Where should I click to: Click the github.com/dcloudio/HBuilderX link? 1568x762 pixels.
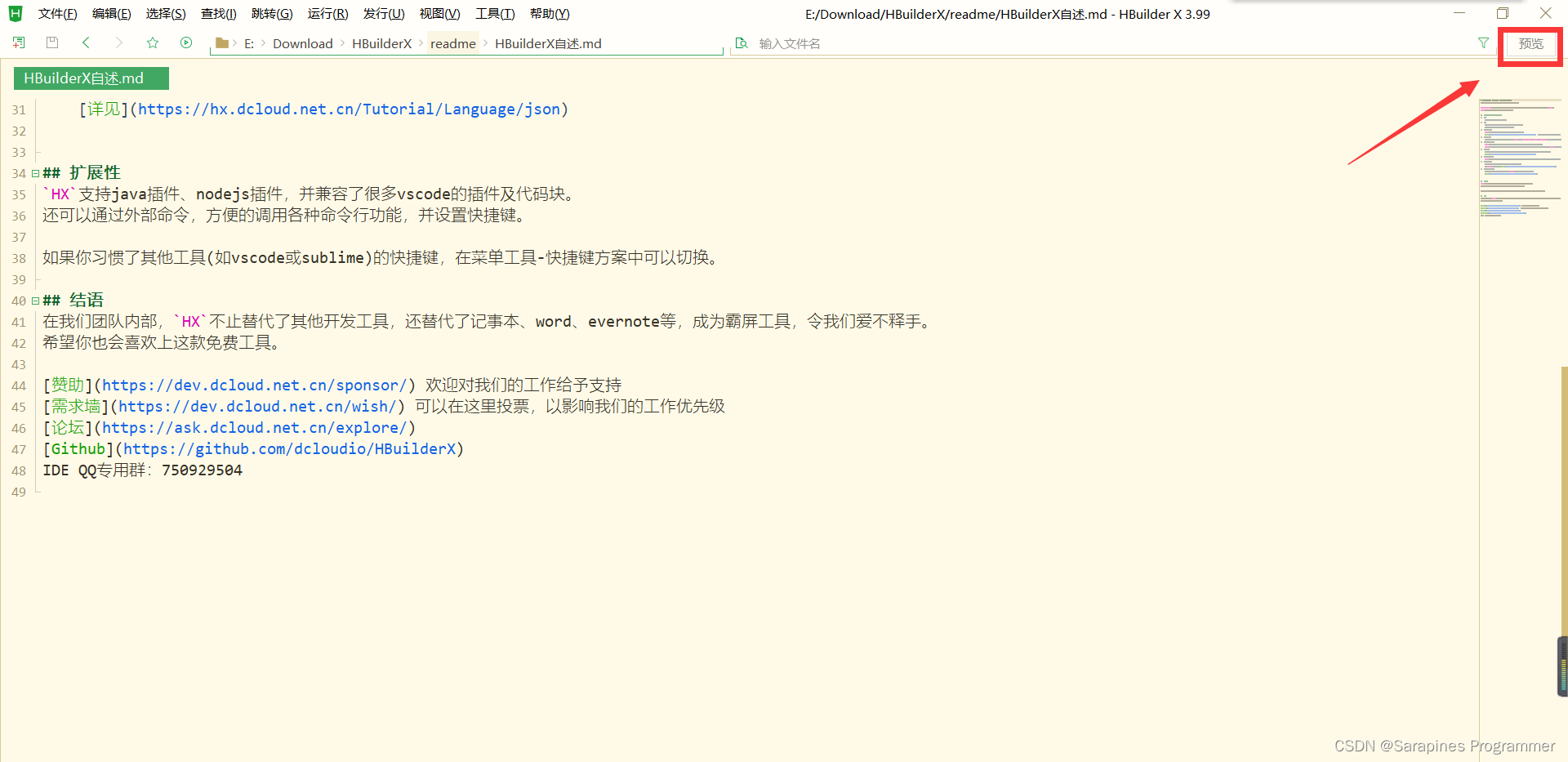pyautogui.click(x=289, y=449)
